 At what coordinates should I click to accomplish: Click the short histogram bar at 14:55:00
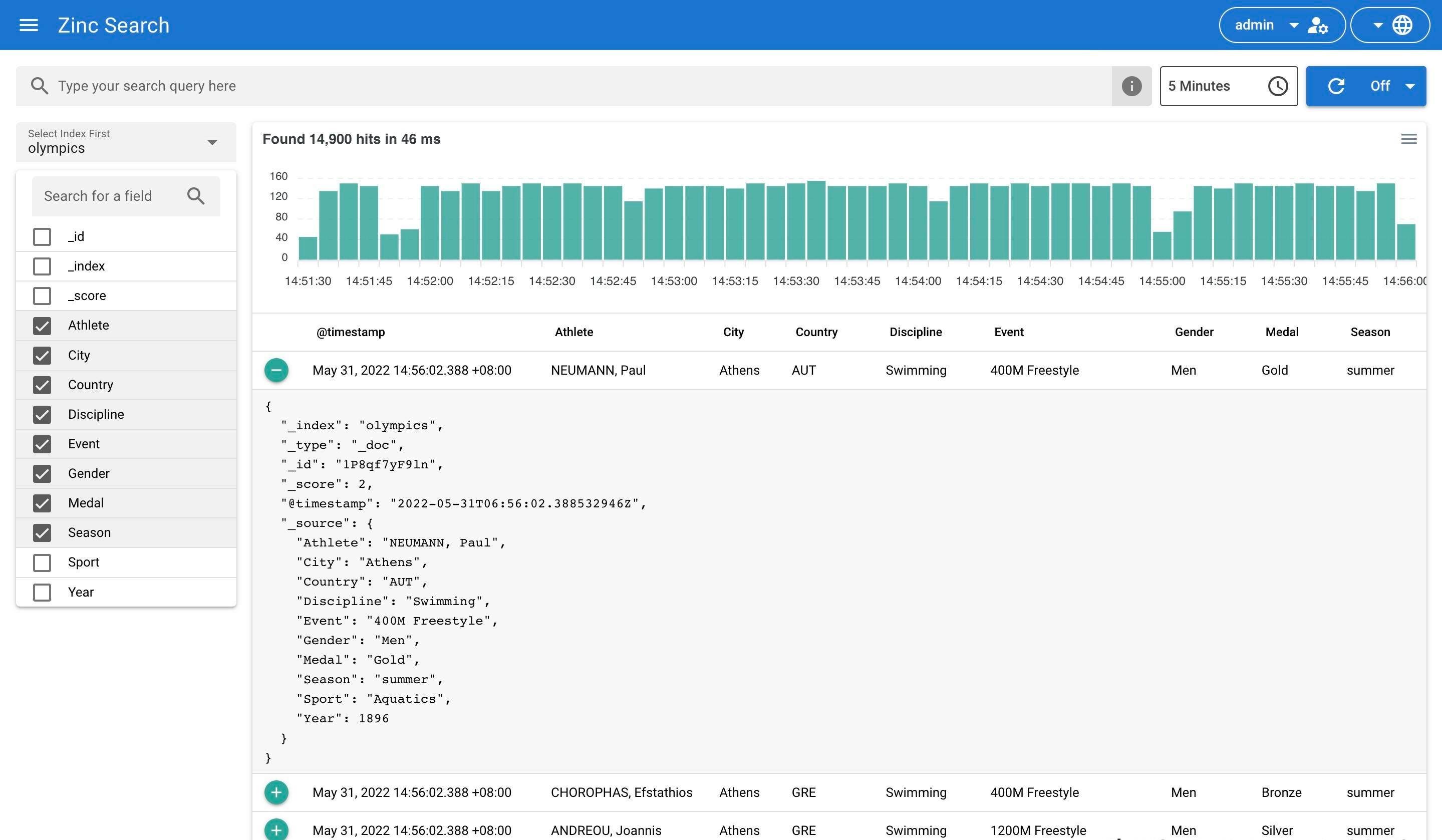(1162, 246)
